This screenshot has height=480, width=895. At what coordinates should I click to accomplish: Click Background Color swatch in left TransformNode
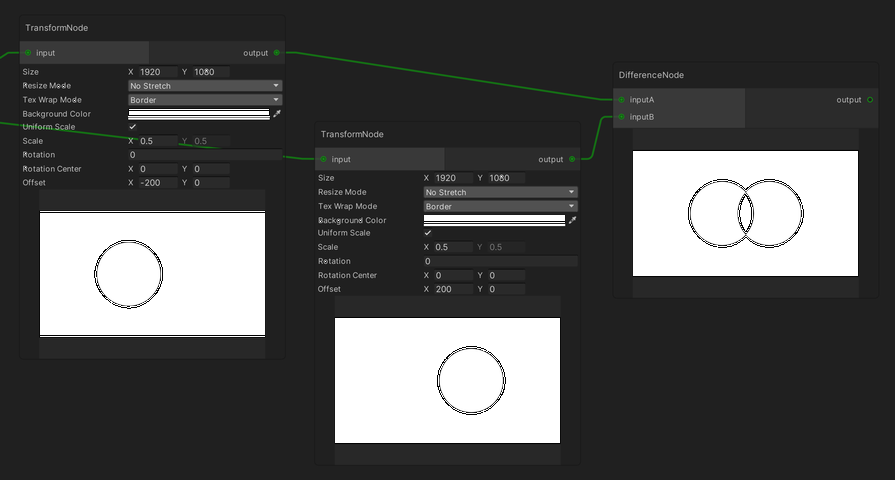pyautogui.click(x=199, y=114)
